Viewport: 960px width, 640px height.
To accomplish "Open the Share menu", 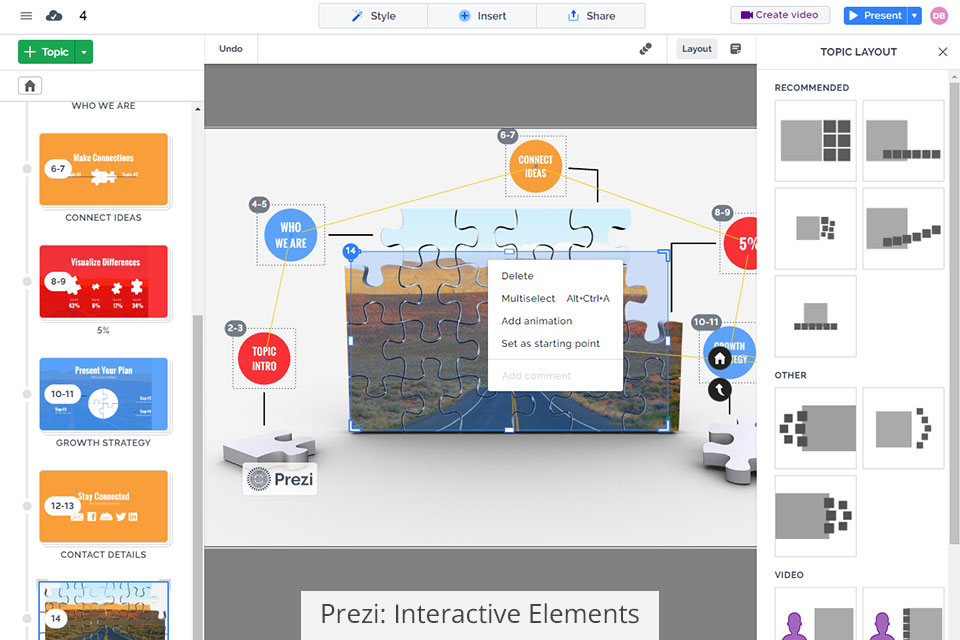I will (x=591, y=16).
